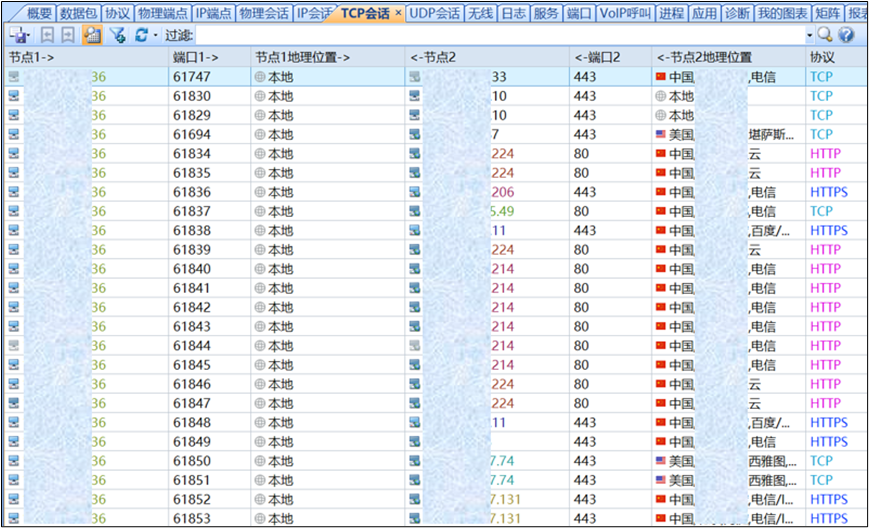This screenshot has height=528, width=869.
Task: Click the US flag icon in port 61851 row
Action: point(661,480)
